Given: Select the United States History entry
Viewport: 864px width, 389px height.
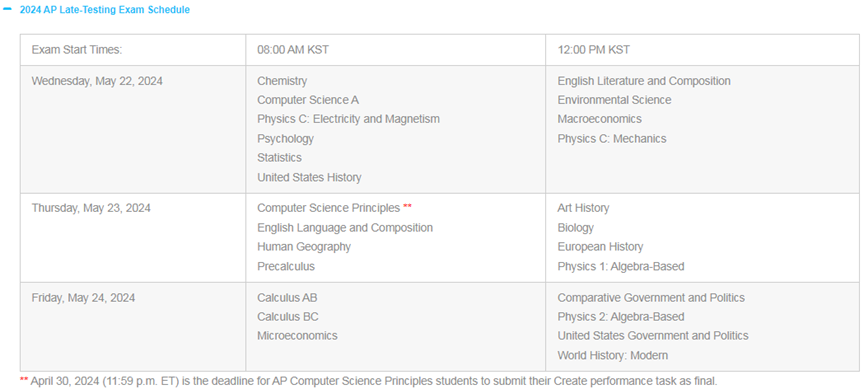Looking at the screenshot, I should [309, 177].
